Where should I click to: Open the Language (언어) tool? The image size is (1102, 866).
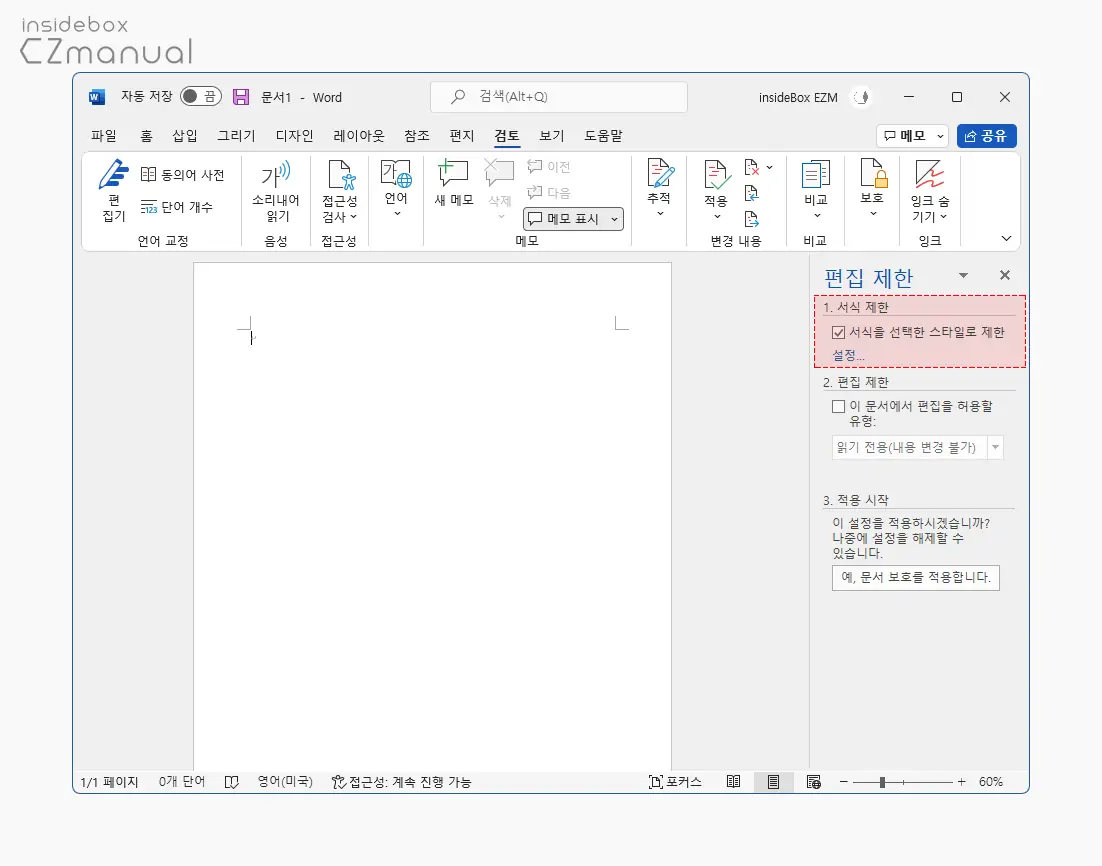coord(396,188)
